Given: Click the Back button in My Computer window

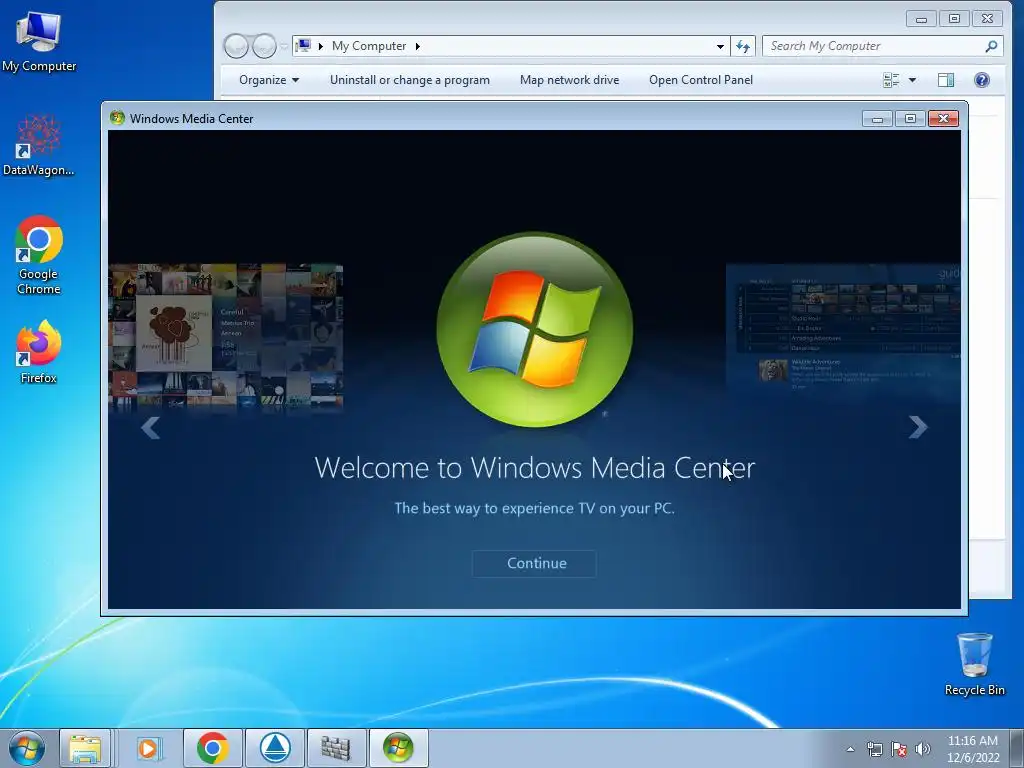Looking at the screenshot, I should tap(236, 46).
